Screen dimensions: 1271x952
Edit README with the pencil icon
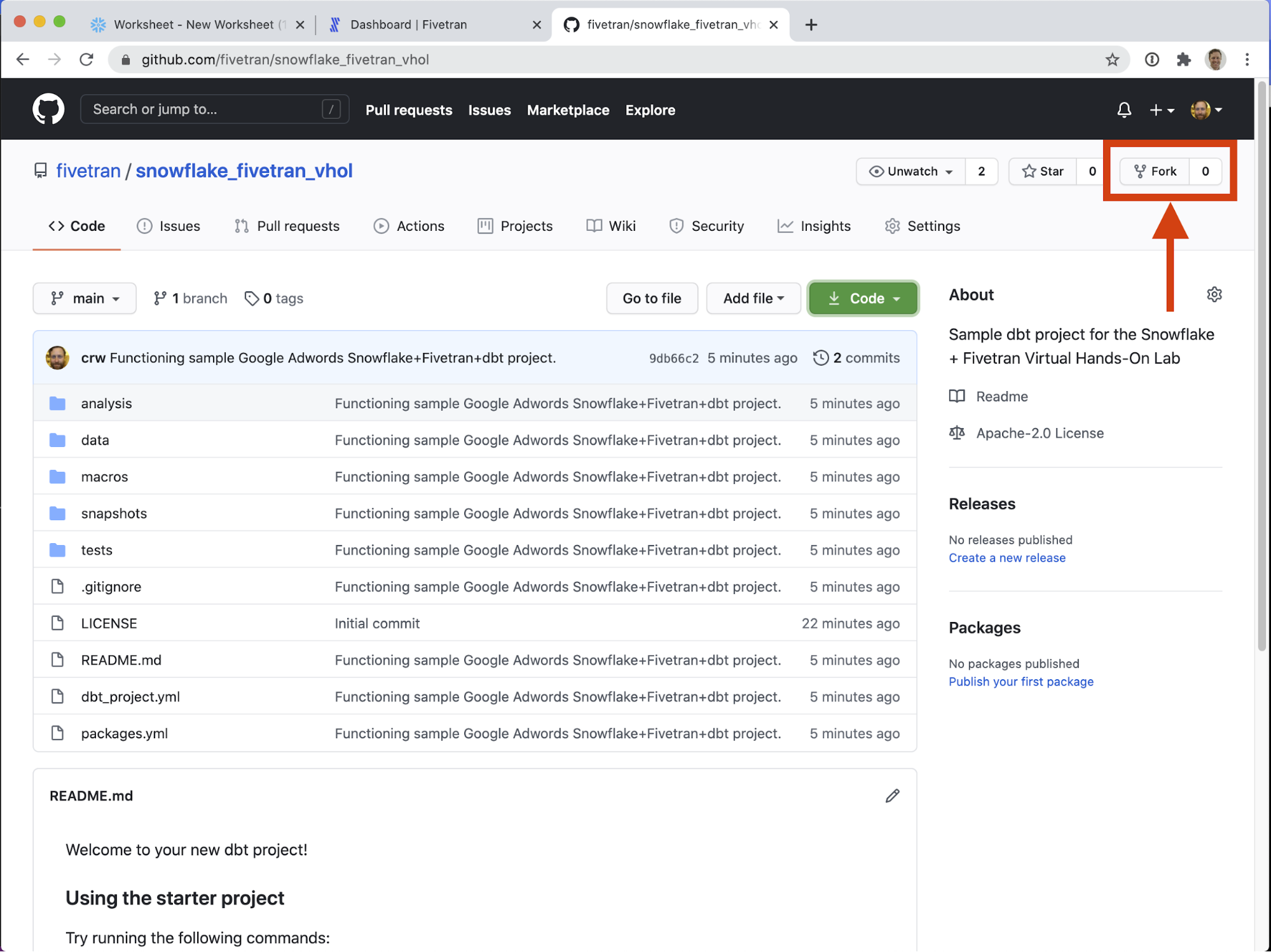tap(892, 796)
